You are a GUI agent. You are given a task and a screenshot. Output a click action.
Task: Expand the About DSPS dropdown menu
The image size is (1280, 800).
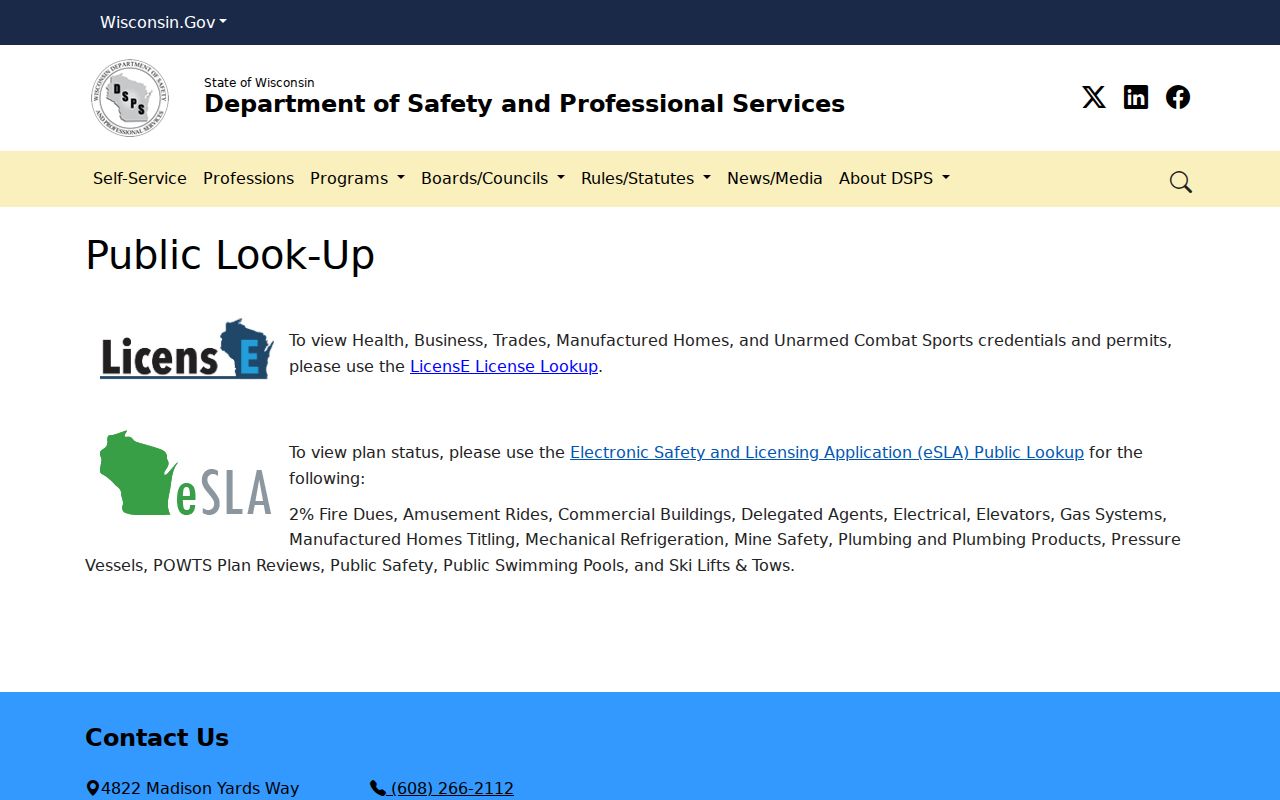pos(894,178)
